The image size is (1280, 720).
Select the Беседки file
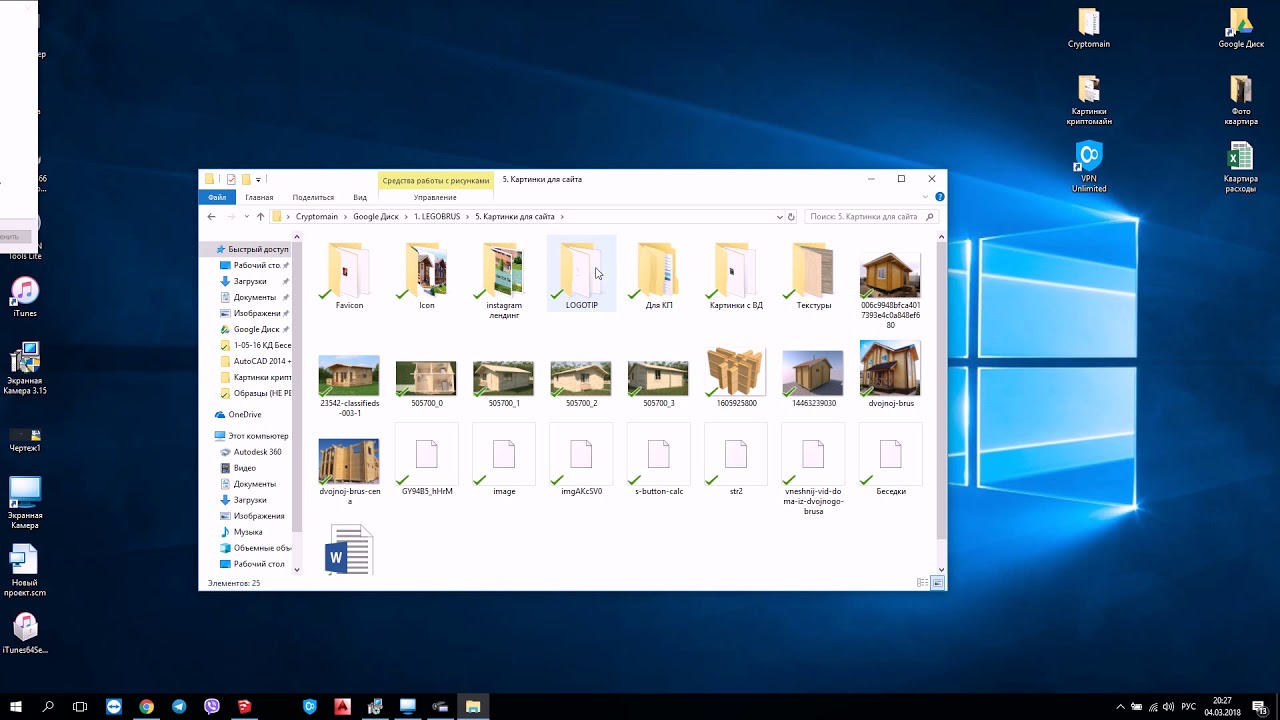pyautogui.click(x=890, y=459)
